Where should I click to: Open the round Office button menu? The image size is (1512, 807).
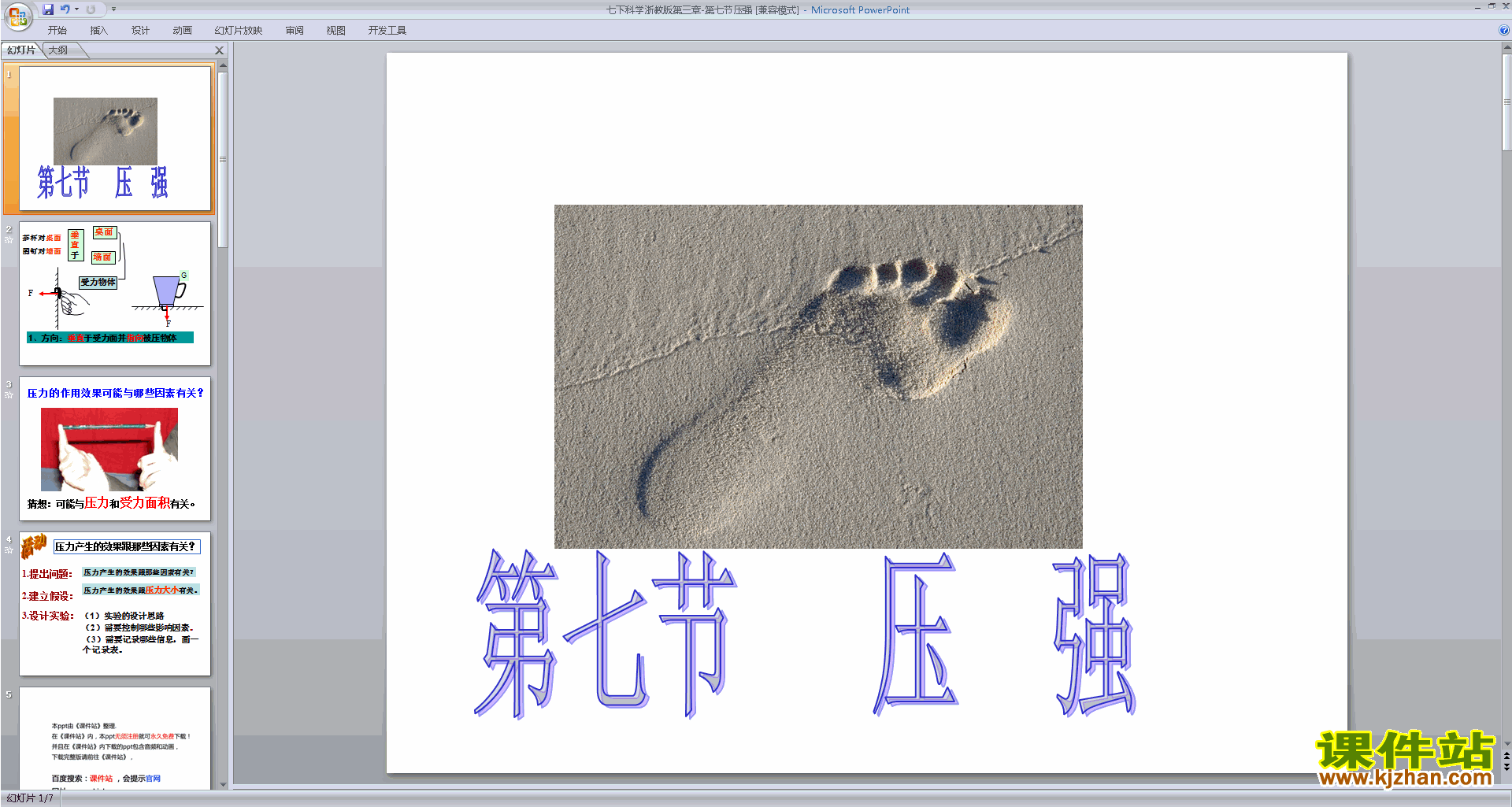(17, 16)
